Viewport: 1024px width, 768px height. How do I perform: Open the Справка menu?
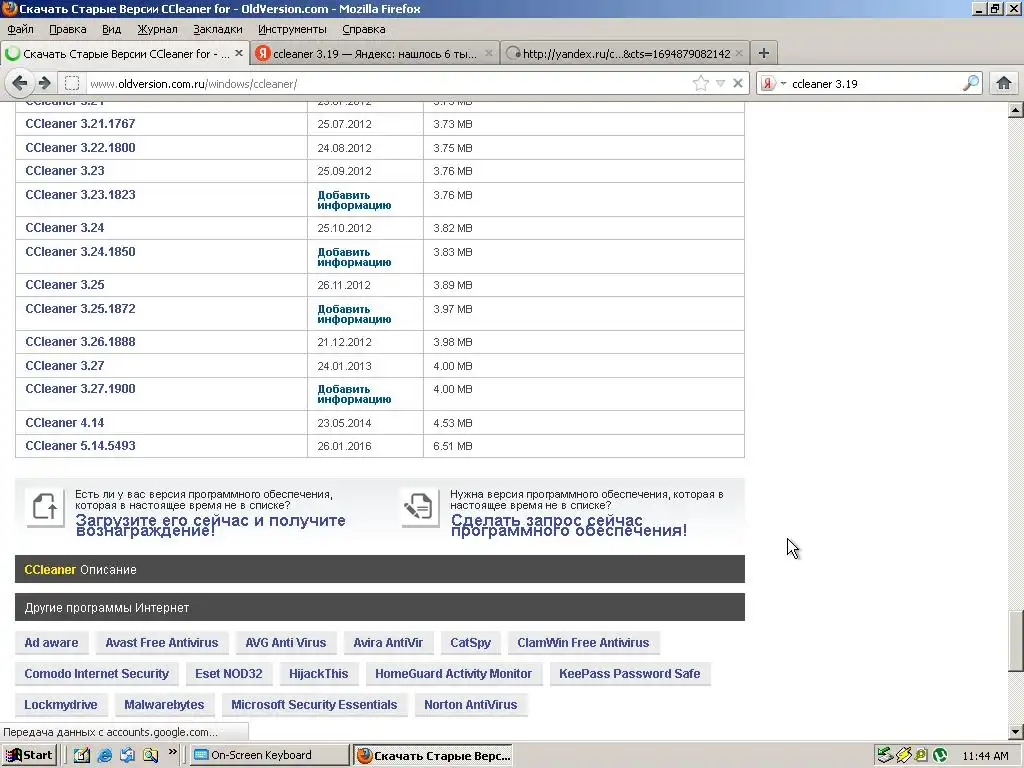(364, 29)
